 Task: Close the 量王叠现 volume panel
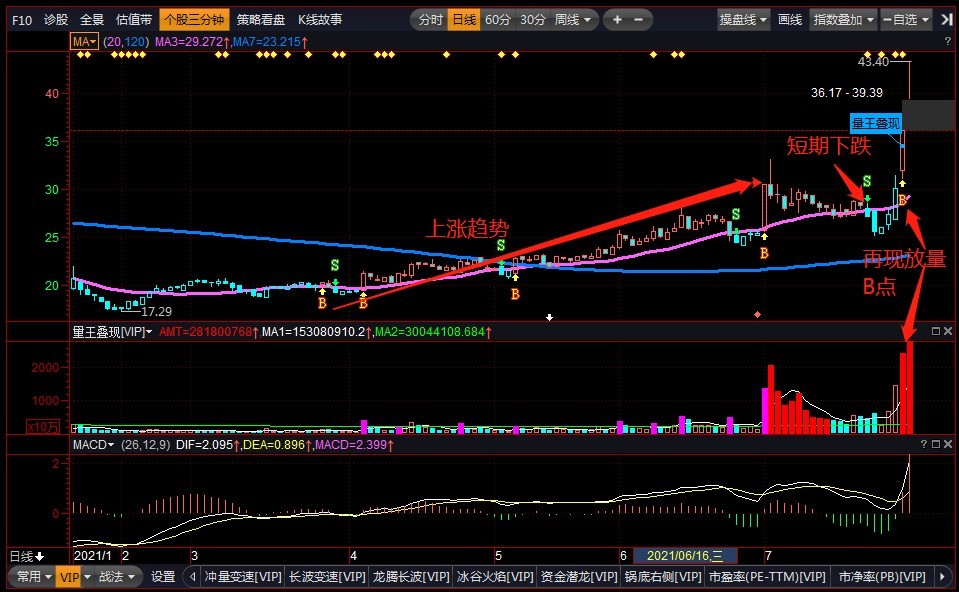(x=948, y=331)
